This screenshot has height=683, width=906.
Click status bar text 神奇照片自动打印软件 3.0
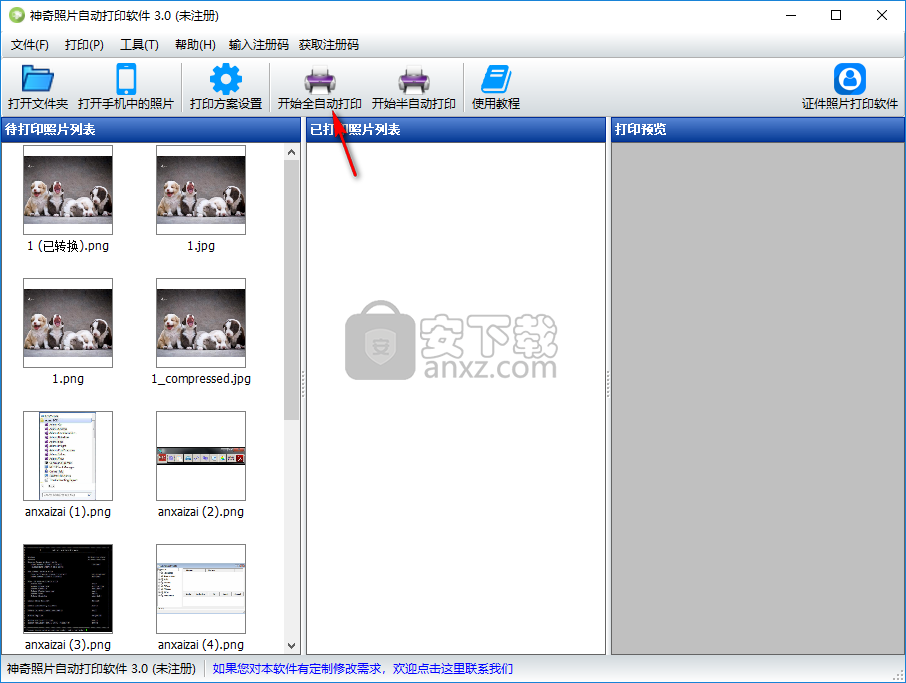(x=101, y=669)
